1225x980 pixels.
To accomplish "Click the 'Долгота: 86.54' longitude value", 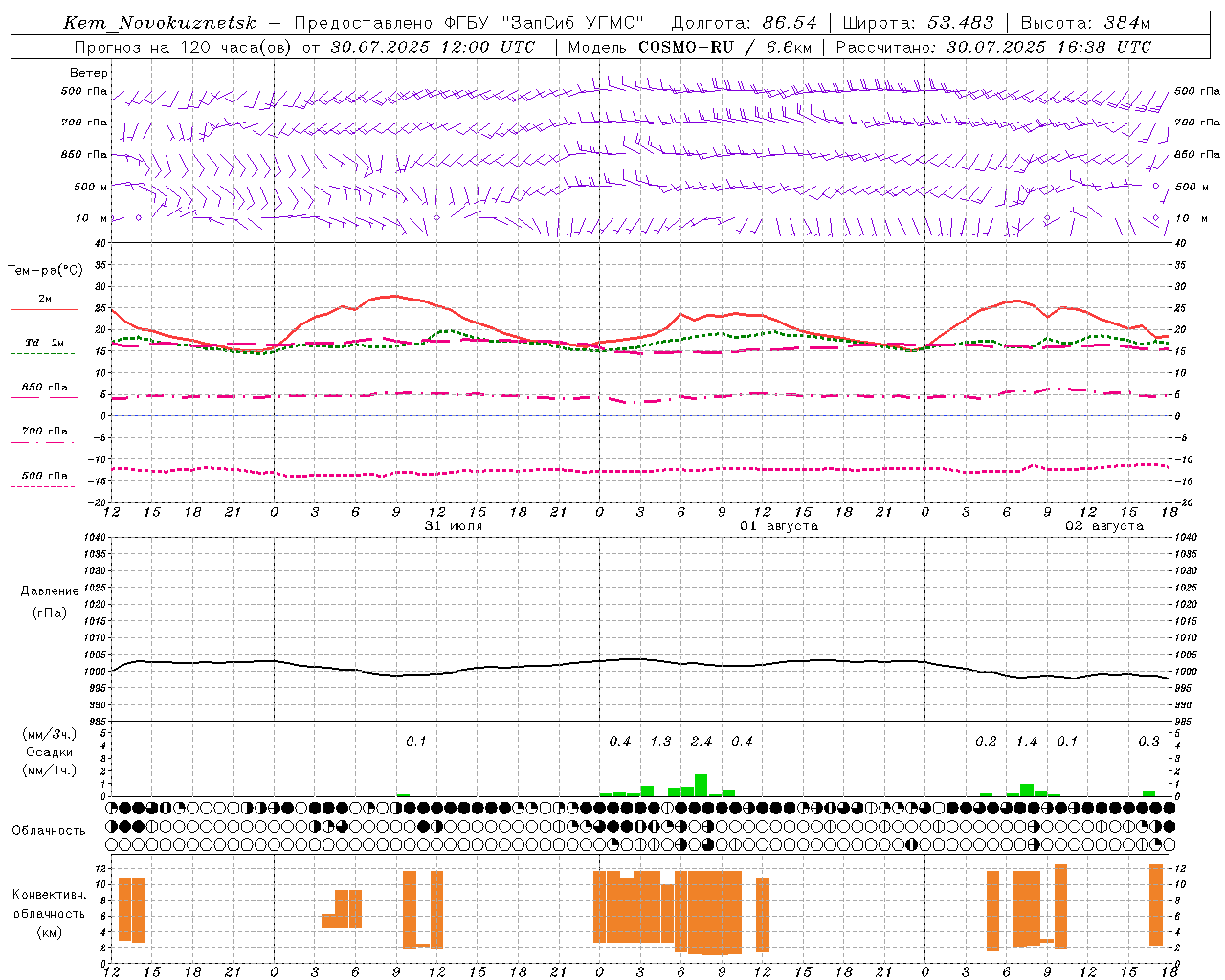I will tap(745, 23).
